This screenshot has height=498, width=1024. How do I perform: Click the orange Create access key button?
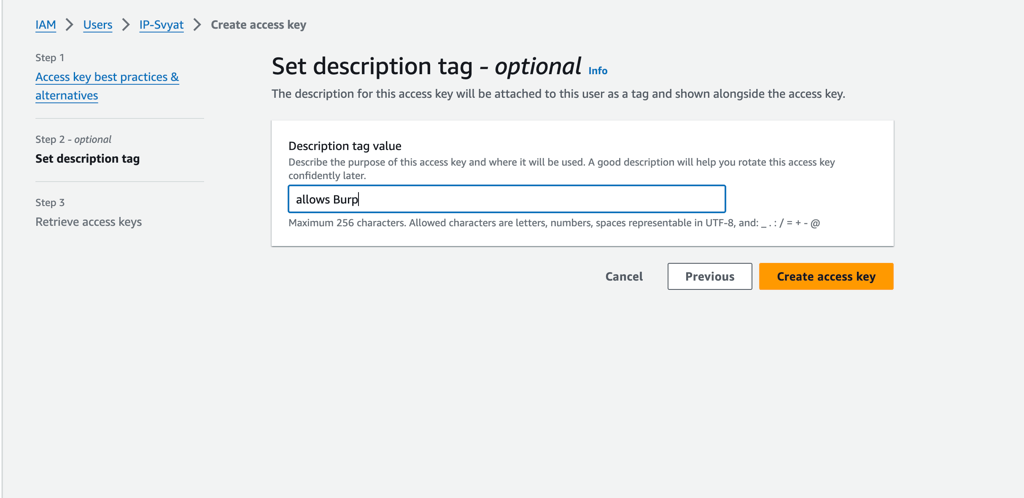pyautogui.click(x=826, y=277)
